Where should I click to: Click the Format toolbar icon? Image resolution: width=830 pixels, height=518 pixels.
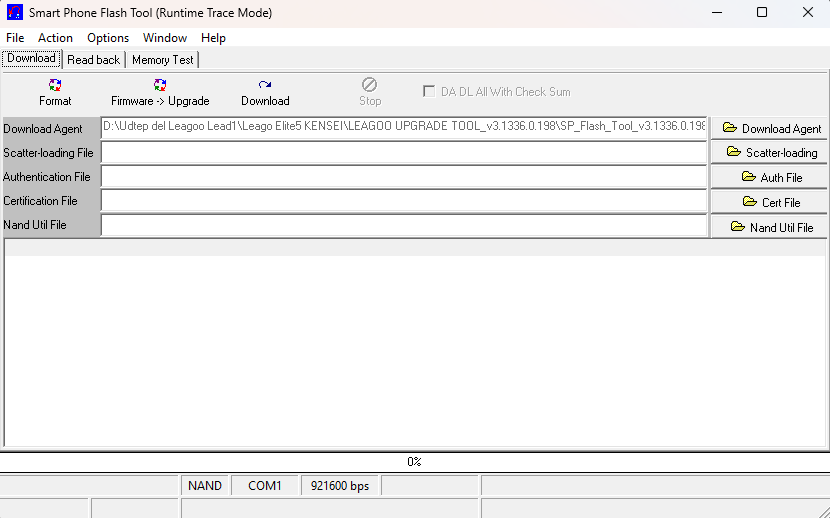[x=55, y=85]
